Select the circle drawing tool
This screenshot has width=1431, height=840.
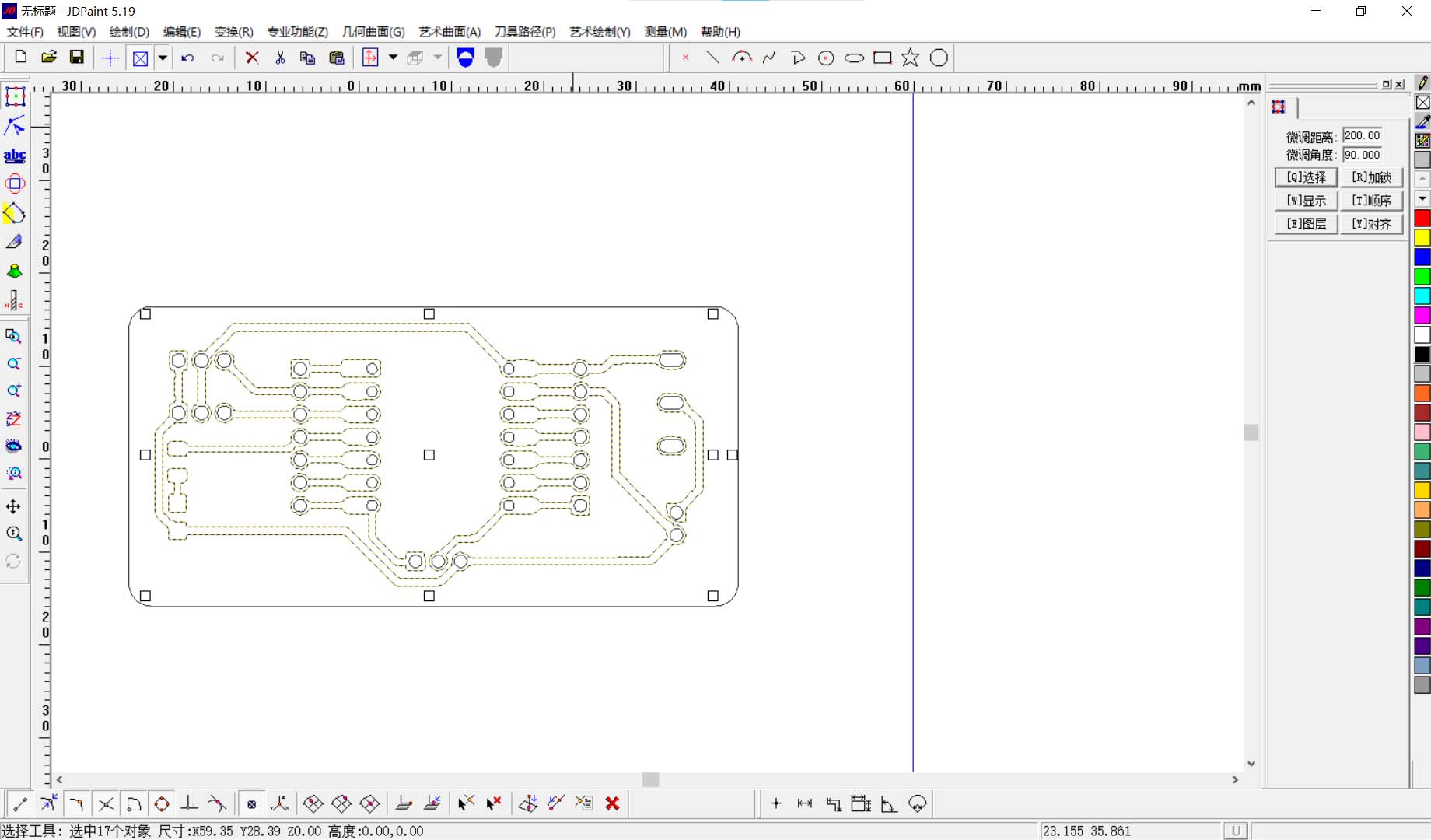(826, 58)
